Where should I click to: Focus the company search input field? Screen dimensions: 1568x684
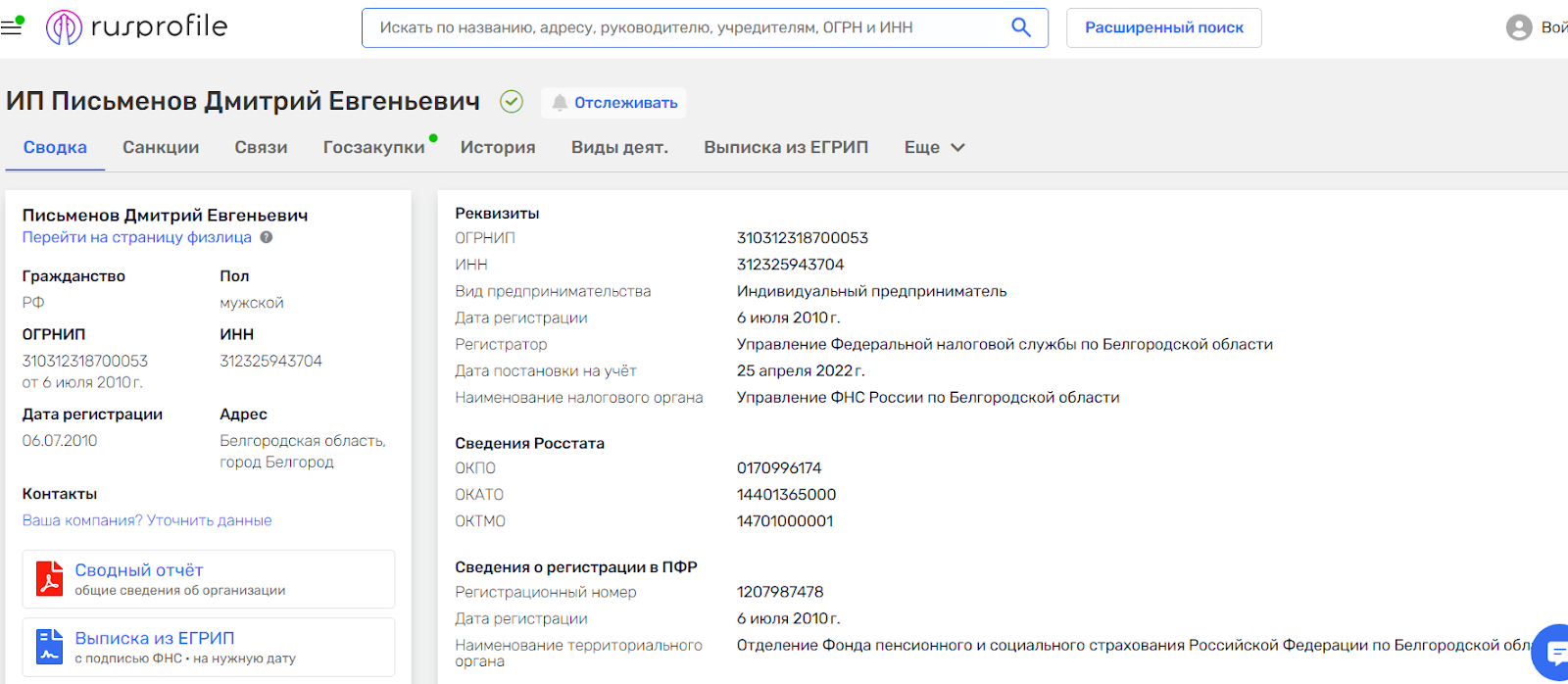pos(686,27)
